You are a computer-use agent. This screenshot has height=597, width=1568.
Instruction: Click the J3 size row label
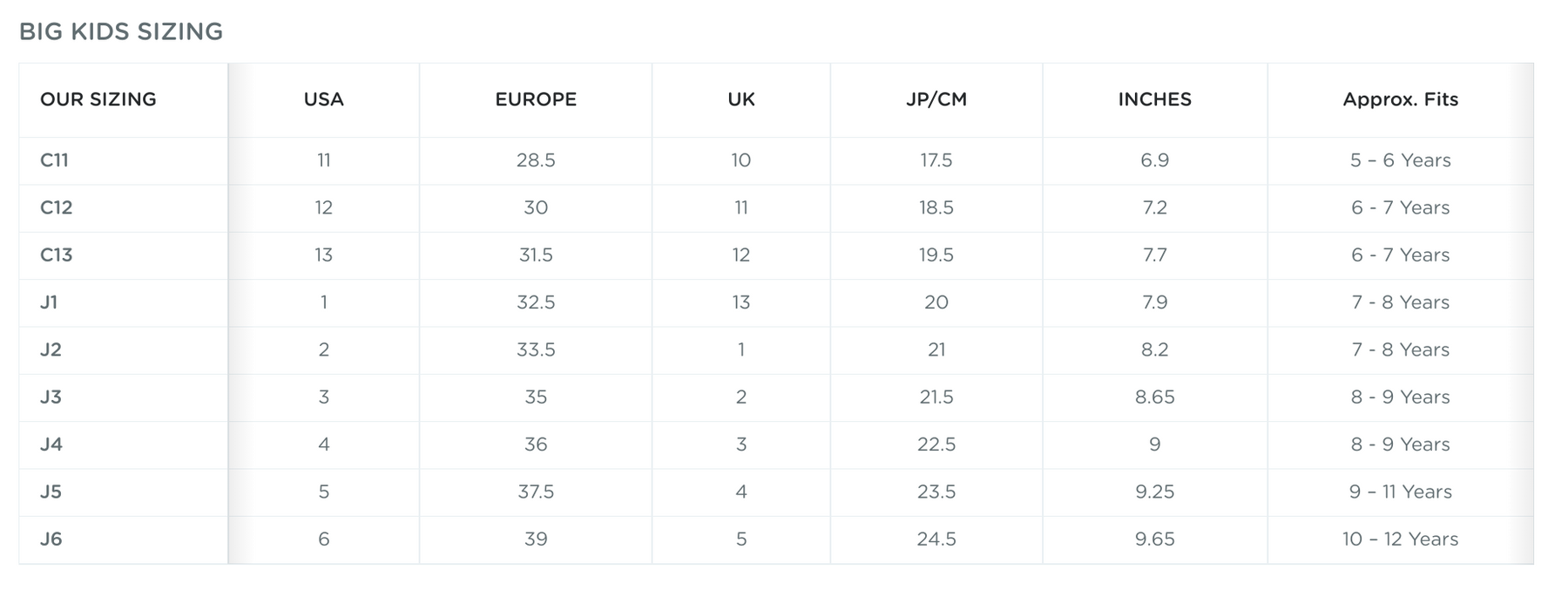[51, 397]
